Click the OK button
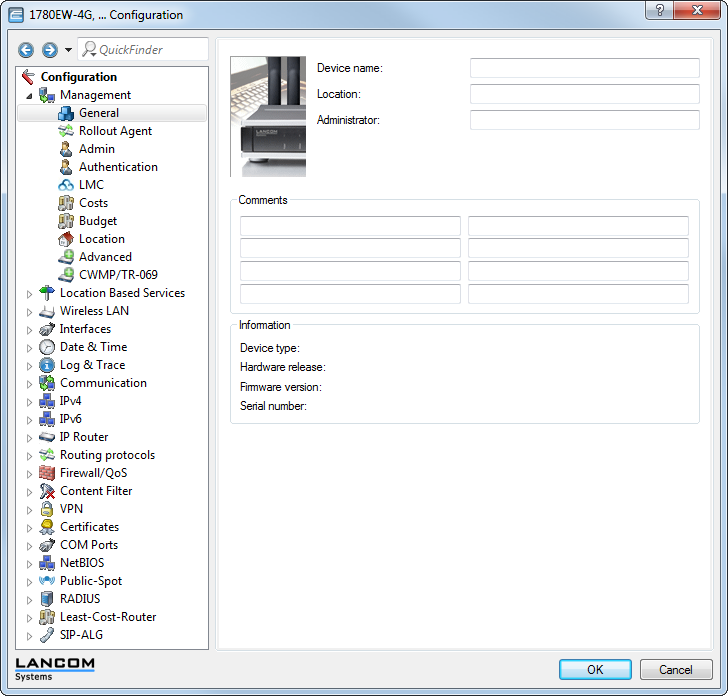This screenshot has height=696, width=728. click(595, 669)
